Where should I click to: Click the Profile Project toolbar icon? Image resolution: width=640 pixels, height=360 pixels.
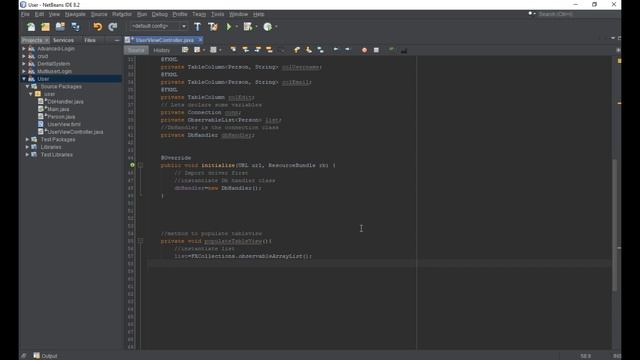pyautogui.click(x=267, y=27)
